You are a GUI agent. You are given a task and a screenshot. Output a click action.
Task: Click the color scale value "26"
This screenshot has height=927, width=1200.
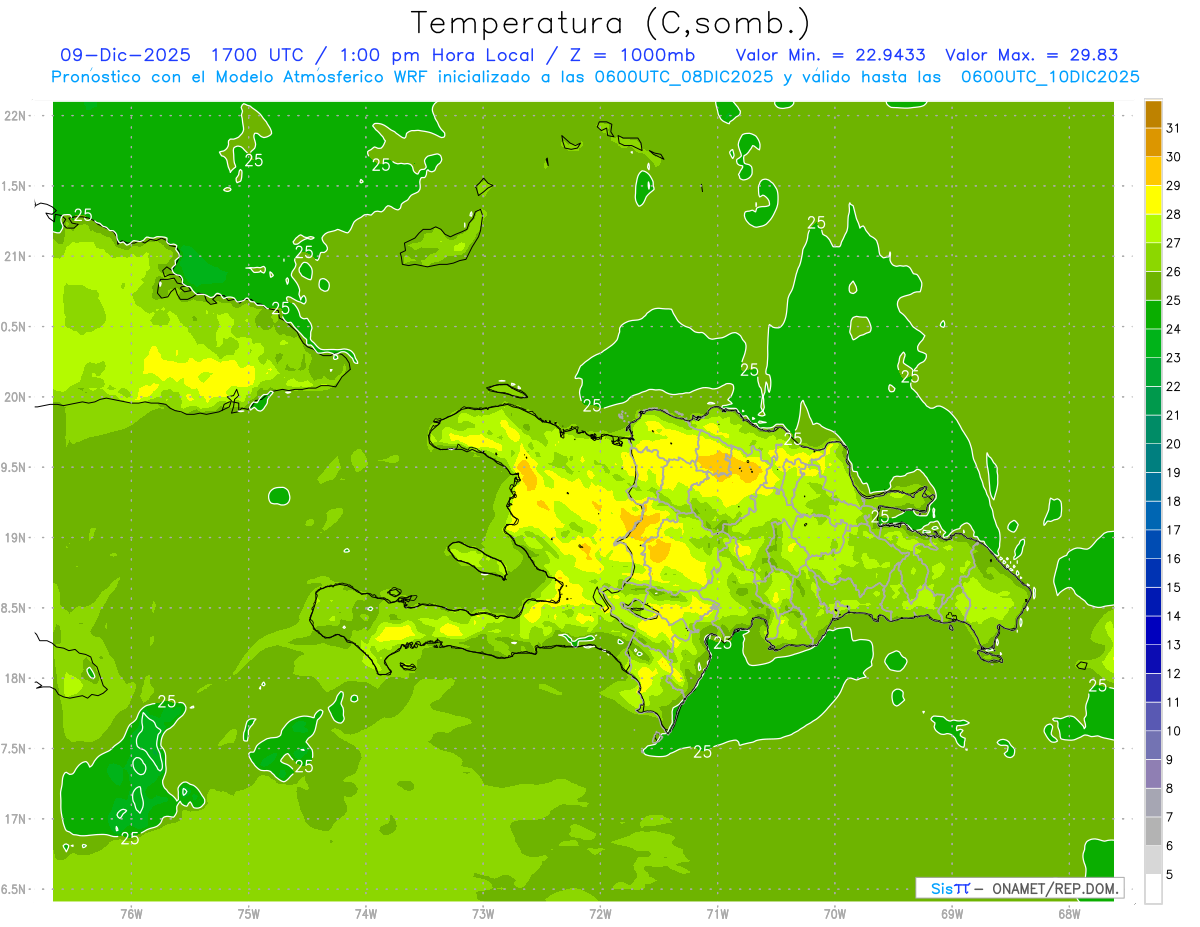click(x=1173, y=272)
